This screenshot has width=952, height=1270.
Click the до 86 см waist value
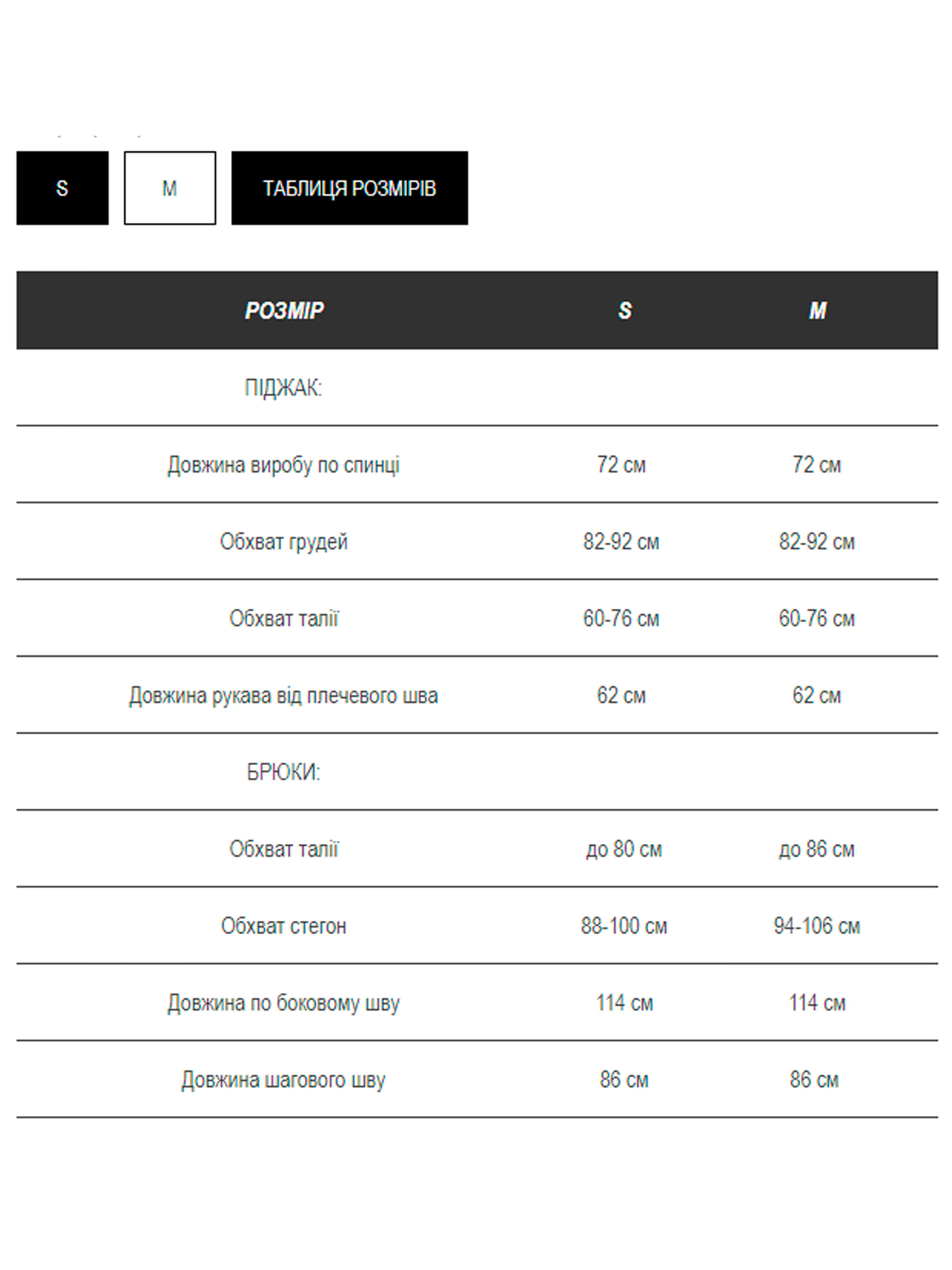tap(817, 849)
